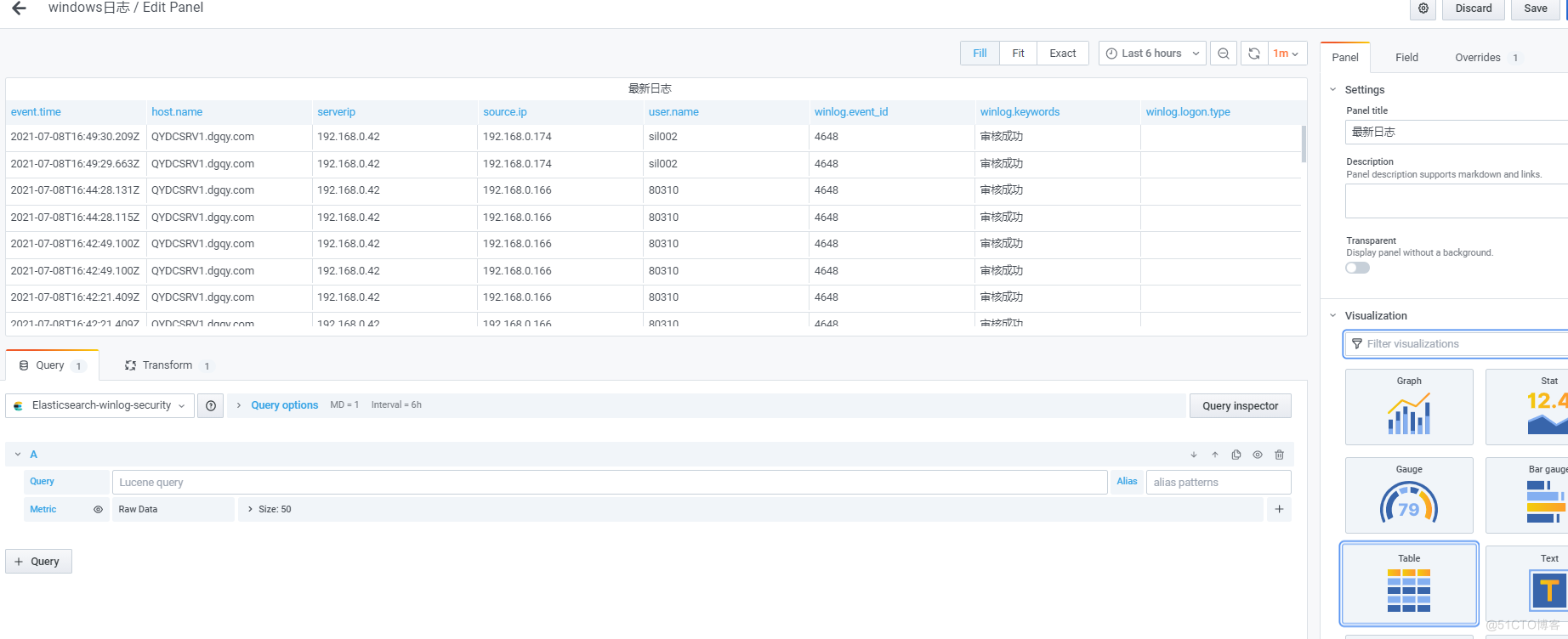Sort by serverip column header
This screenshot has height=639, width=1568.
(336, 112)
